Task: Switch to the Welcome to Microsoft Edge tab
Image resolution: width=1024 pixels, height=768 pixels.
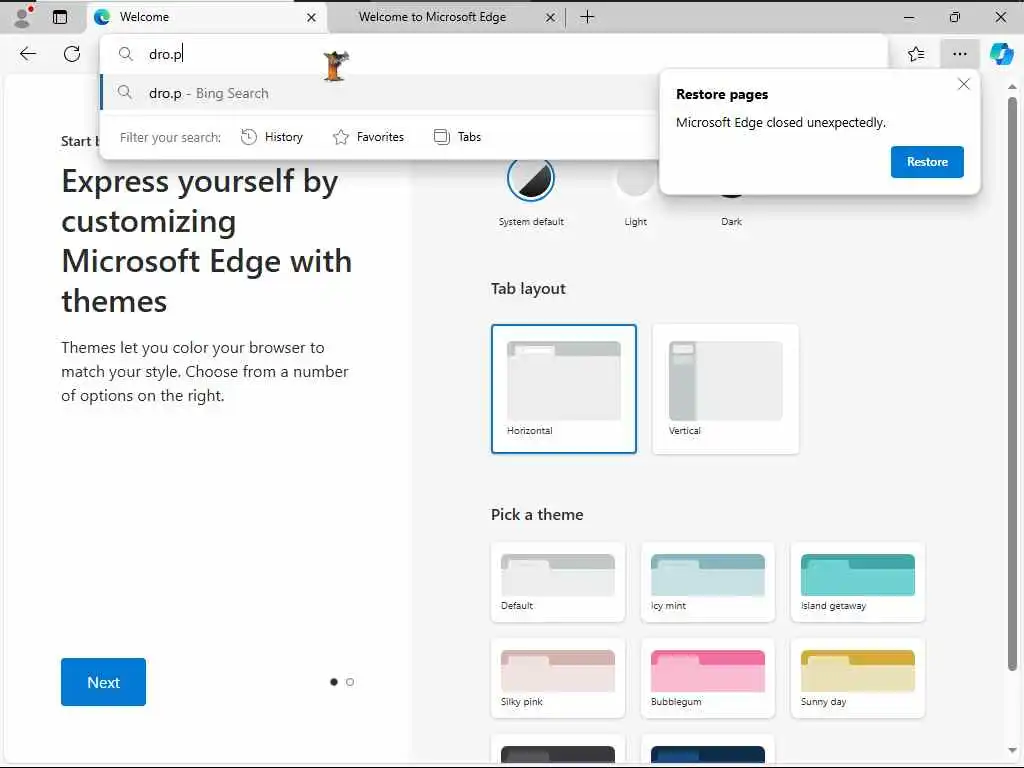Action: click(x=447, y=17)
